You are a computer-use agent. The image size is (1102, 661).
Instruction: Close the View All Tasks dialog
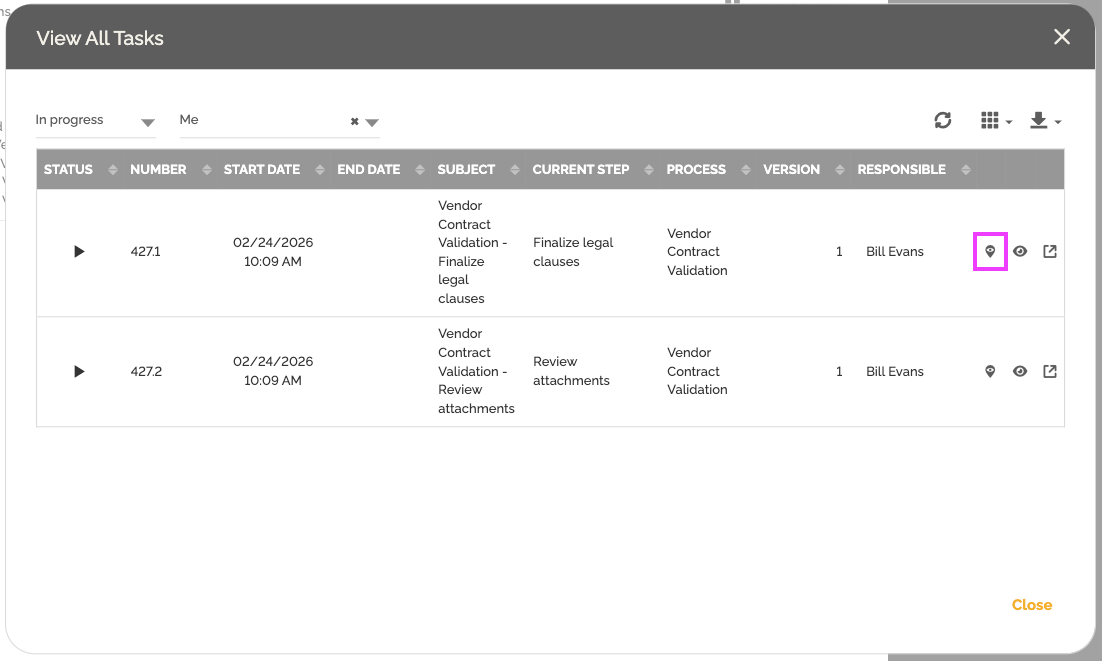pos(1062,37)
